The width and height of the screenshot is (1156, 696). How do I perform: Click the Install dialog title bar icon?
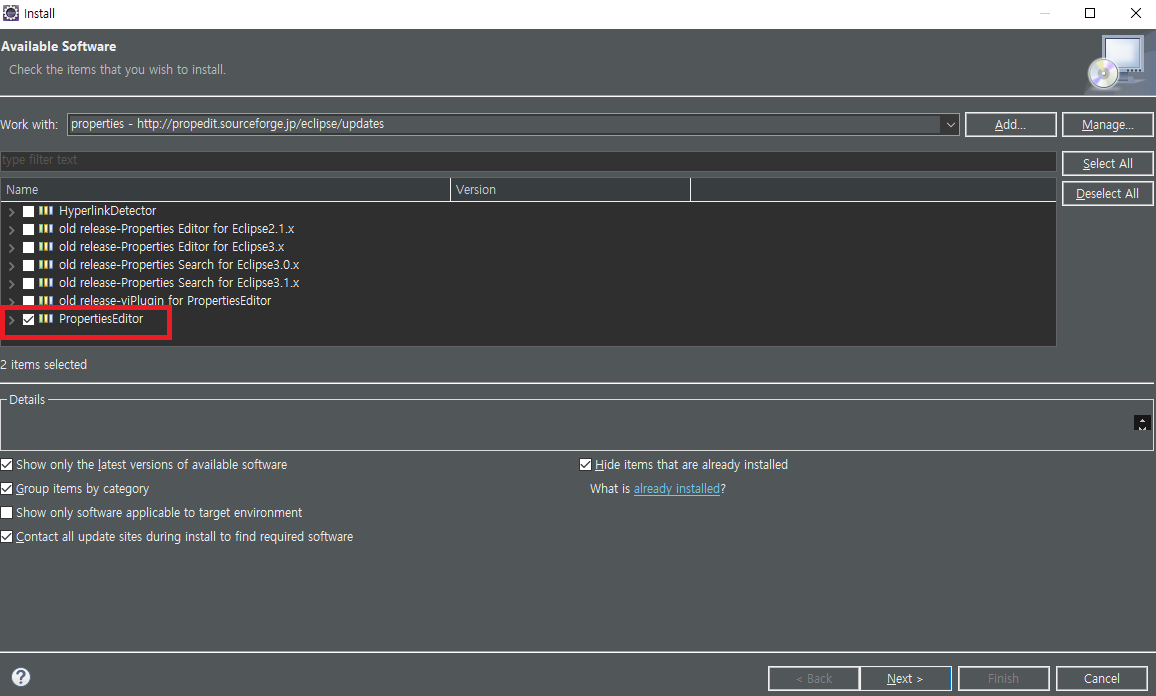(x=11, y=13)
